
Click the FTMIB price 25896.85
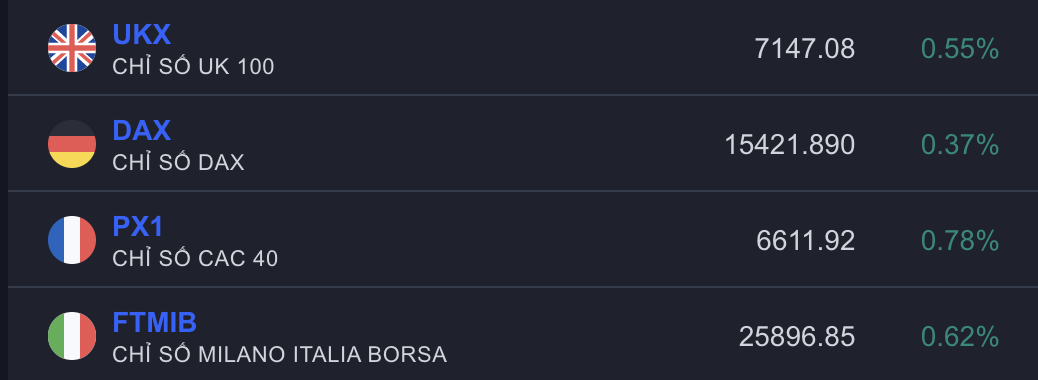[x=797, y=337]
